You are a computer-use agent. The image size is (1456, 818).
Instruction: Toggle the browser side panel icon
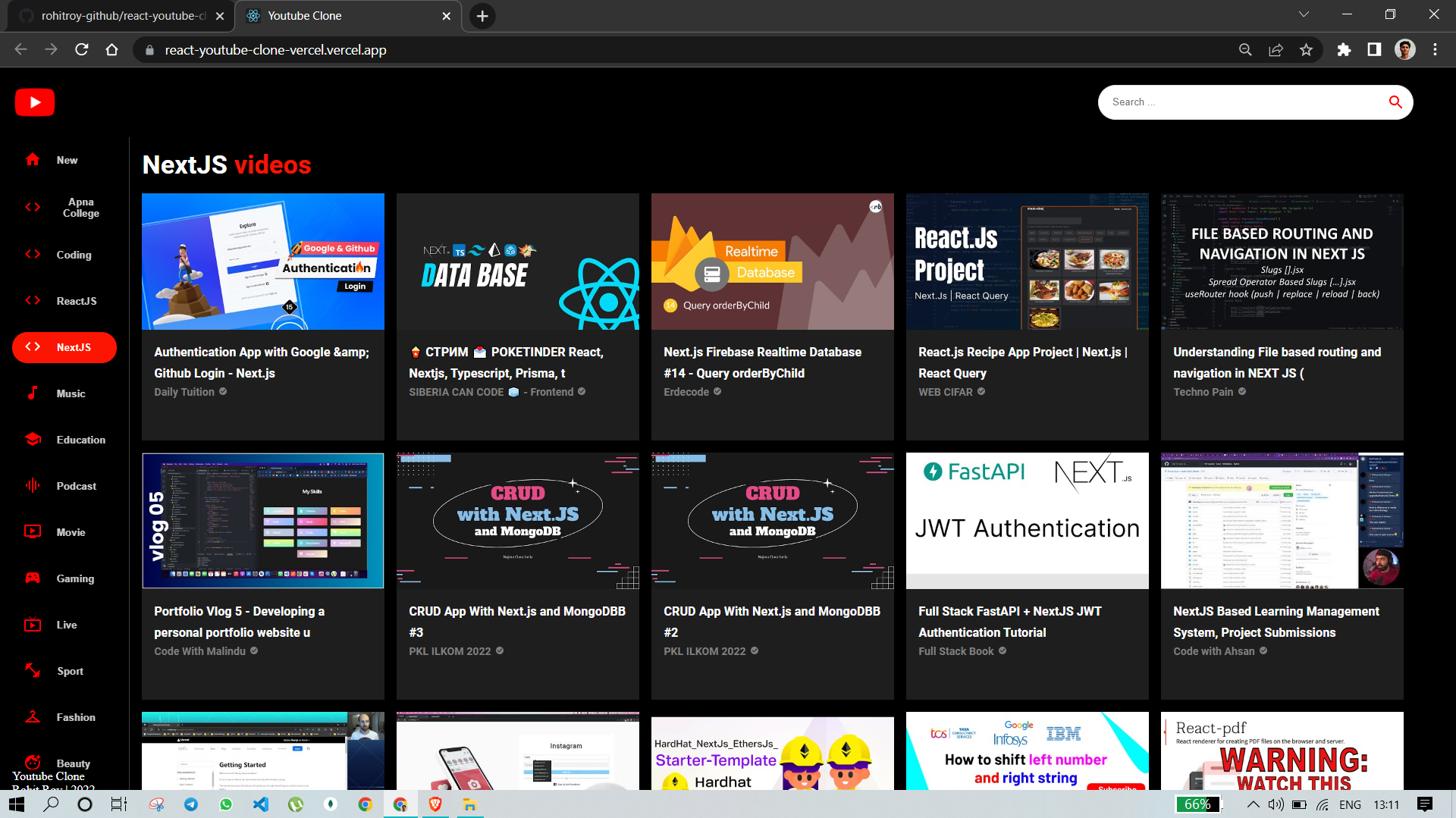point(1374,50)
